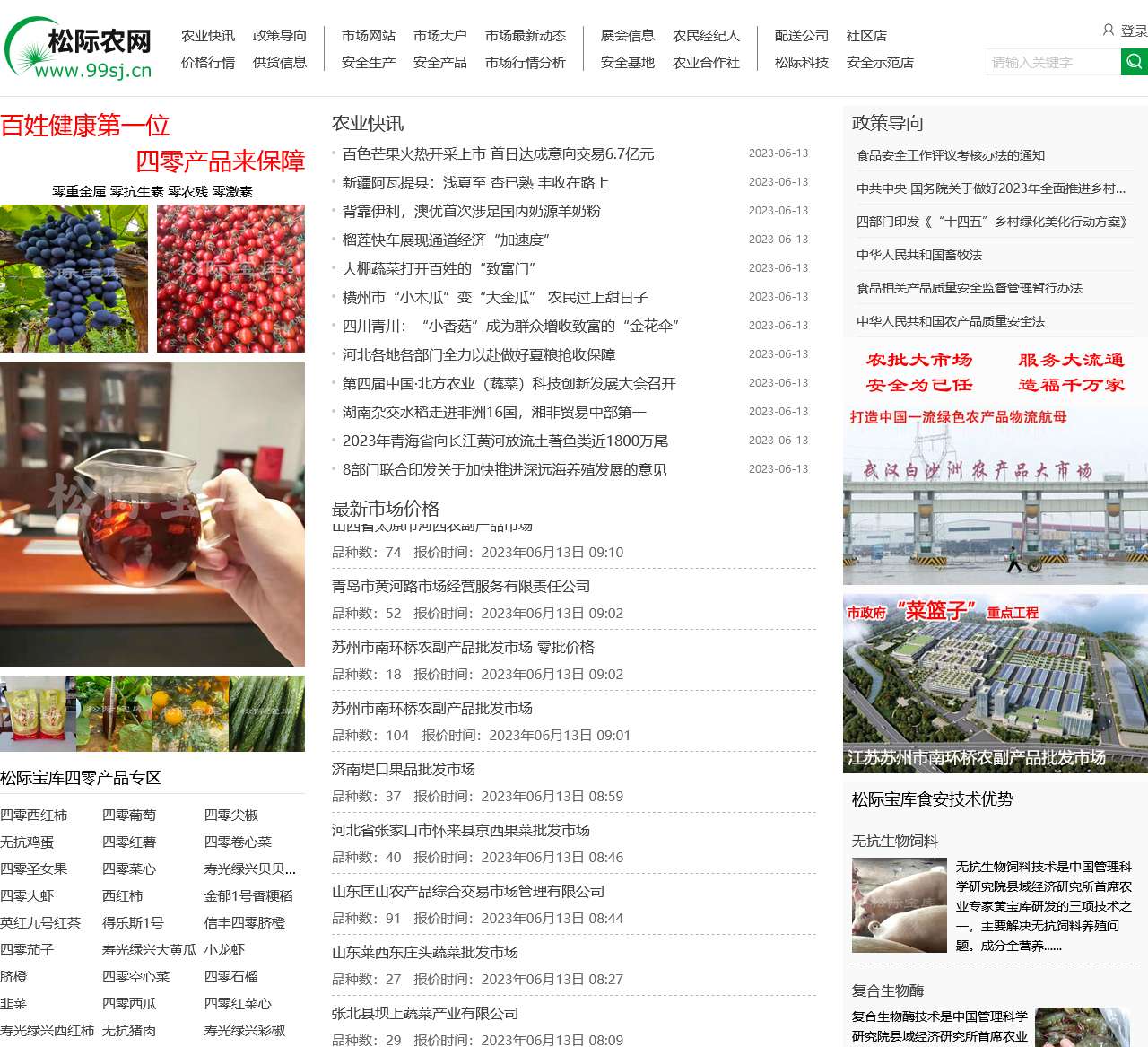Screen dimensions: 1148x1047
Task: Open the 市场大户 menu link
Action: click(x=440, y=36)
